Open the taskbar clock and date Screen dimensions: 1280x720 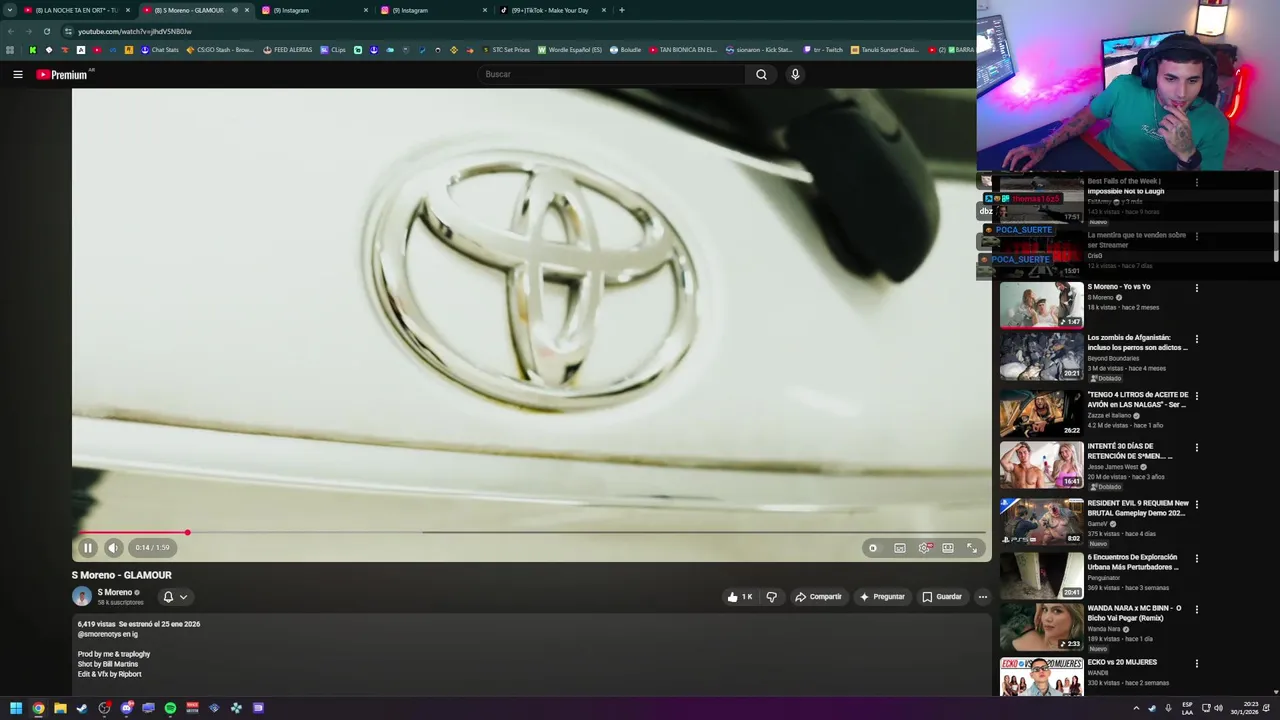1244,708
